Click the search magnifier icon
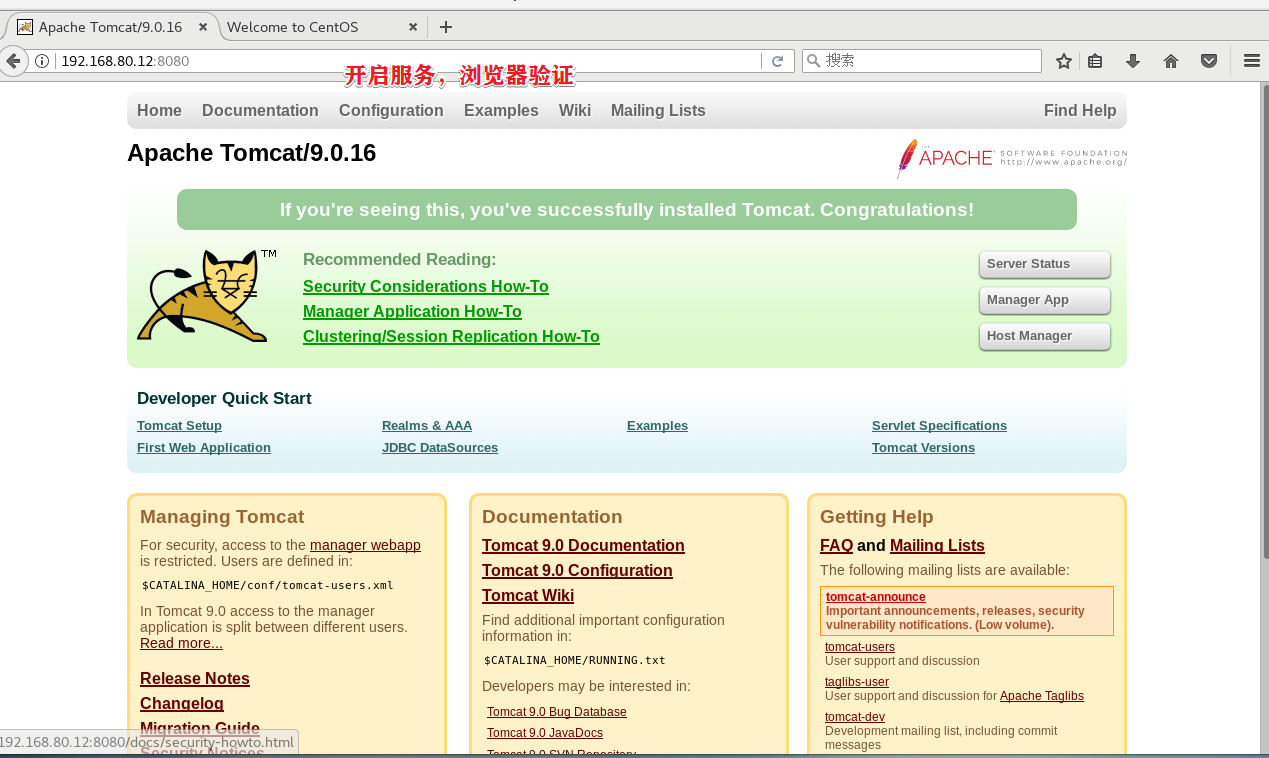 pyautogui.click(x=814, y=61)
